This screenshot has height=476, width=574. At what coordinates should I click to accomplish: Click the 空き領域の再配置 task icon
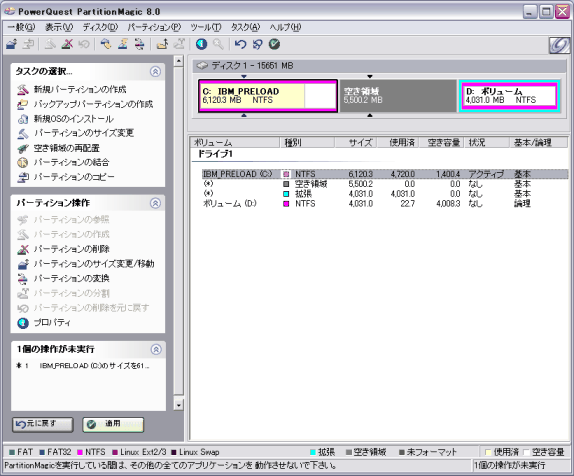click(x=23, y=148)
